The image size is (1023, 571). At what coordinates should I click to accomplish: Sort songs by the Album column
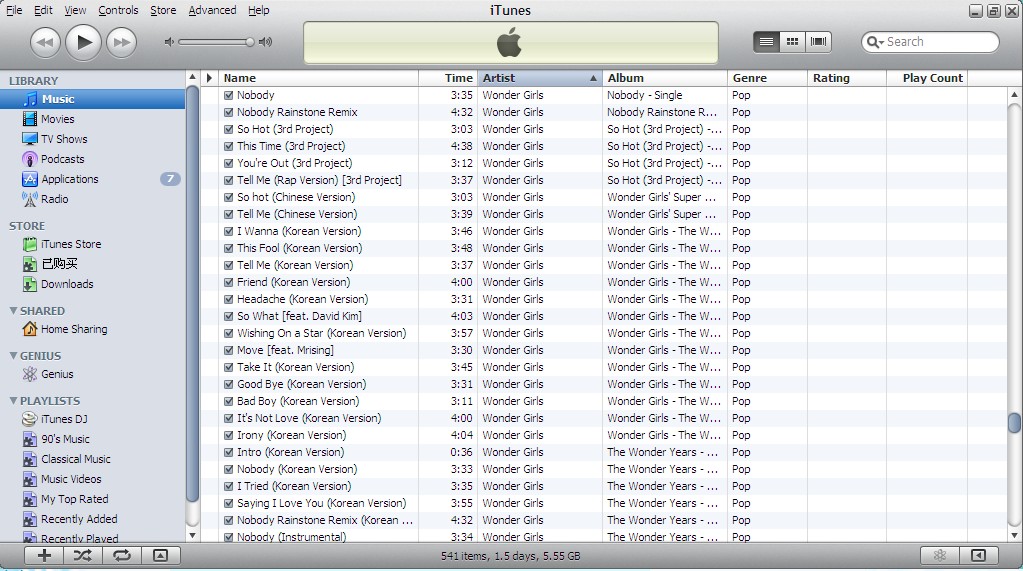click(664, 78)
